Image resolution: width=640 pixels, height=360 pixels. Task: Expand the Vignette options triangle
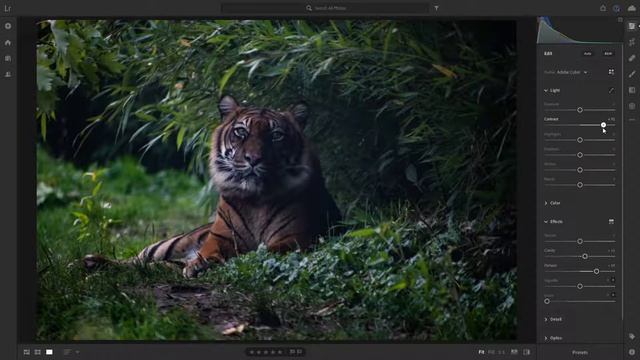pyautogui.click(x=613, y=280)
